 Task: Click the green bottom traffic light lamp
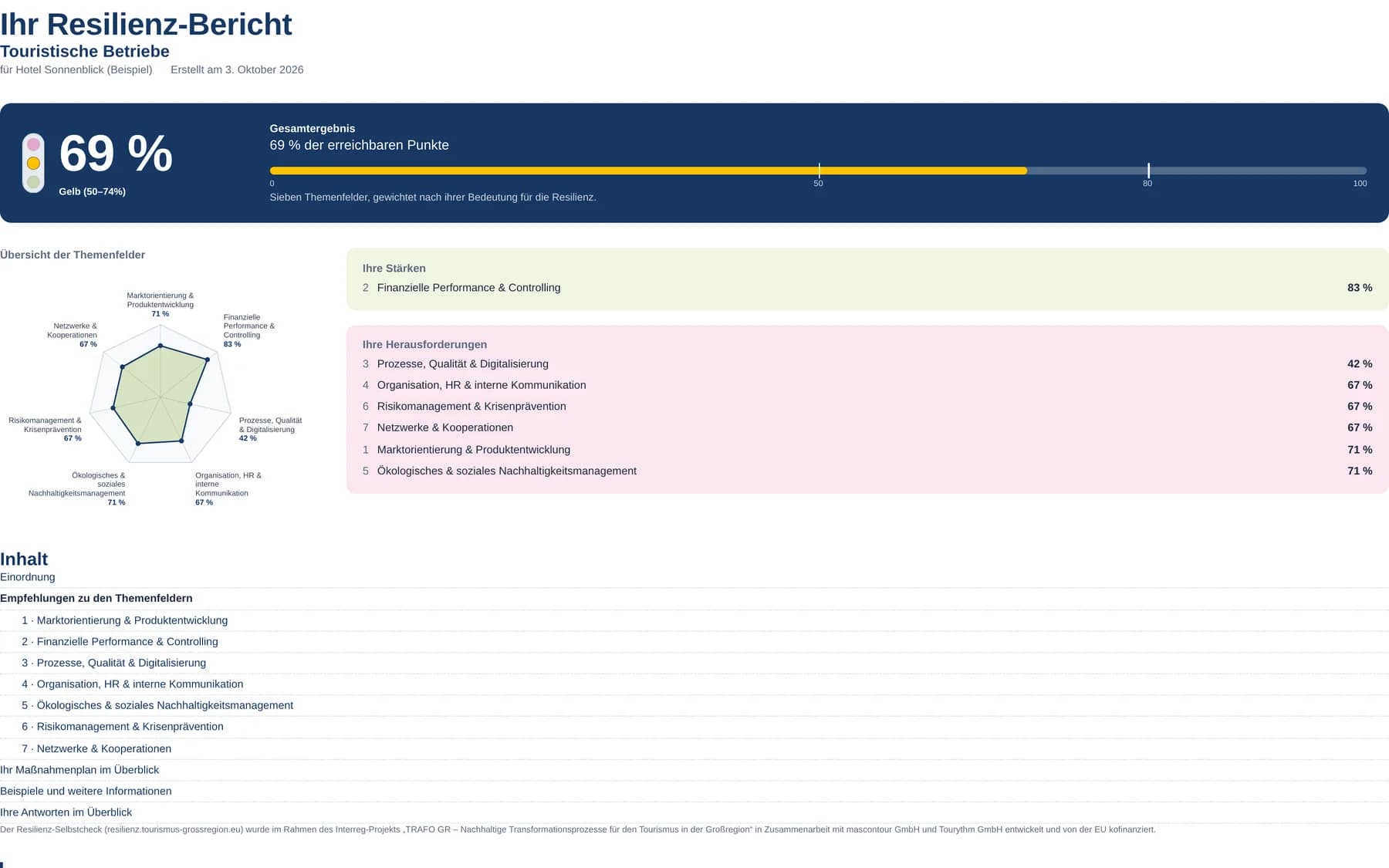33,183
